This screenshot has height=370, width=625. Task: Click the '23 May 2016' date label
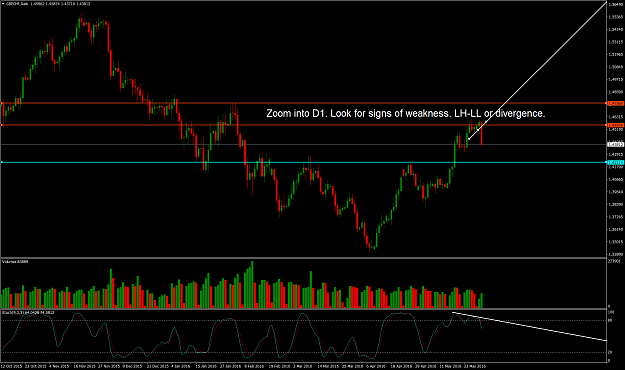tap(474, 366)
